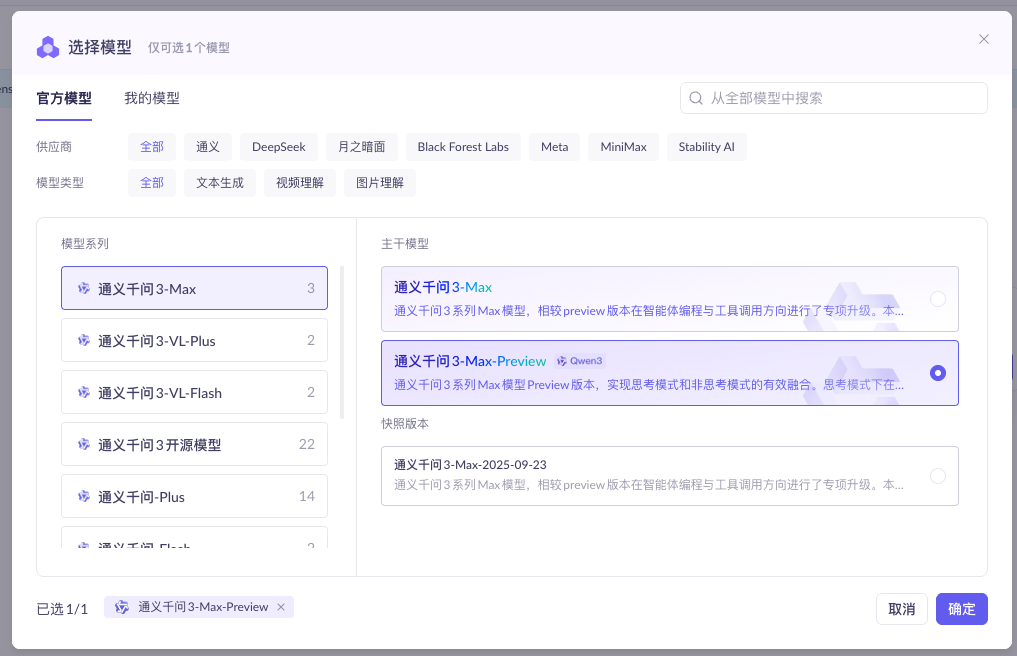Click the icon beside 通义千问3-VL-Flash series
The image size is (1017, 656).
point(84,393)
